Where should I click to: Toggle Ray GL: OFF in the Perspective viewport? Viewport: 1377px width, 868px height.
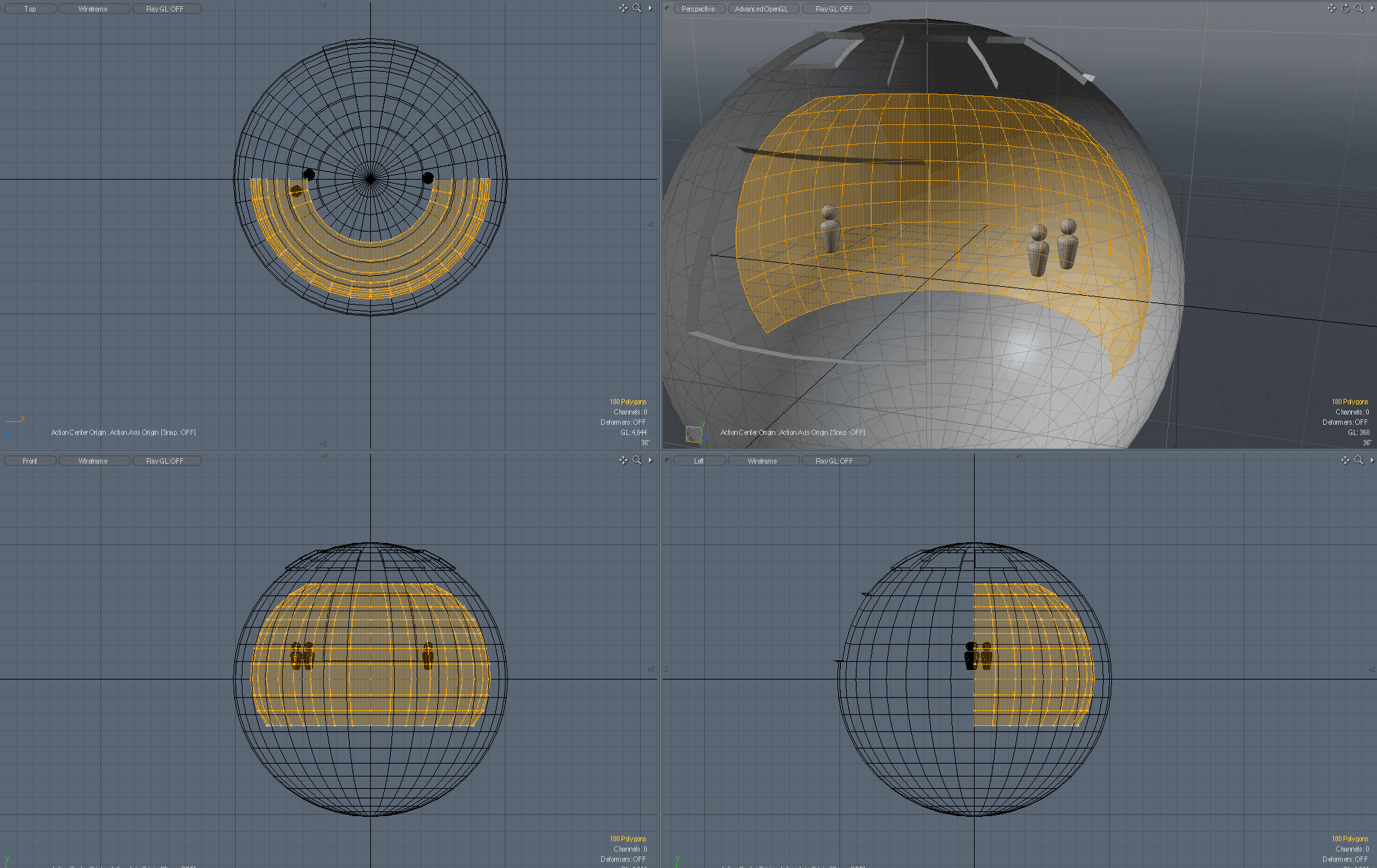tap(835, 9)
